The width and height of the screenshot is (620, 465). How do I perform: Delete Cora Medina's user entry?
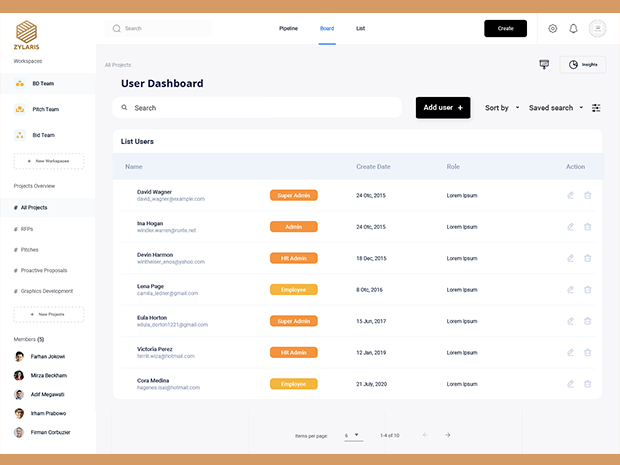pos(588,384)
